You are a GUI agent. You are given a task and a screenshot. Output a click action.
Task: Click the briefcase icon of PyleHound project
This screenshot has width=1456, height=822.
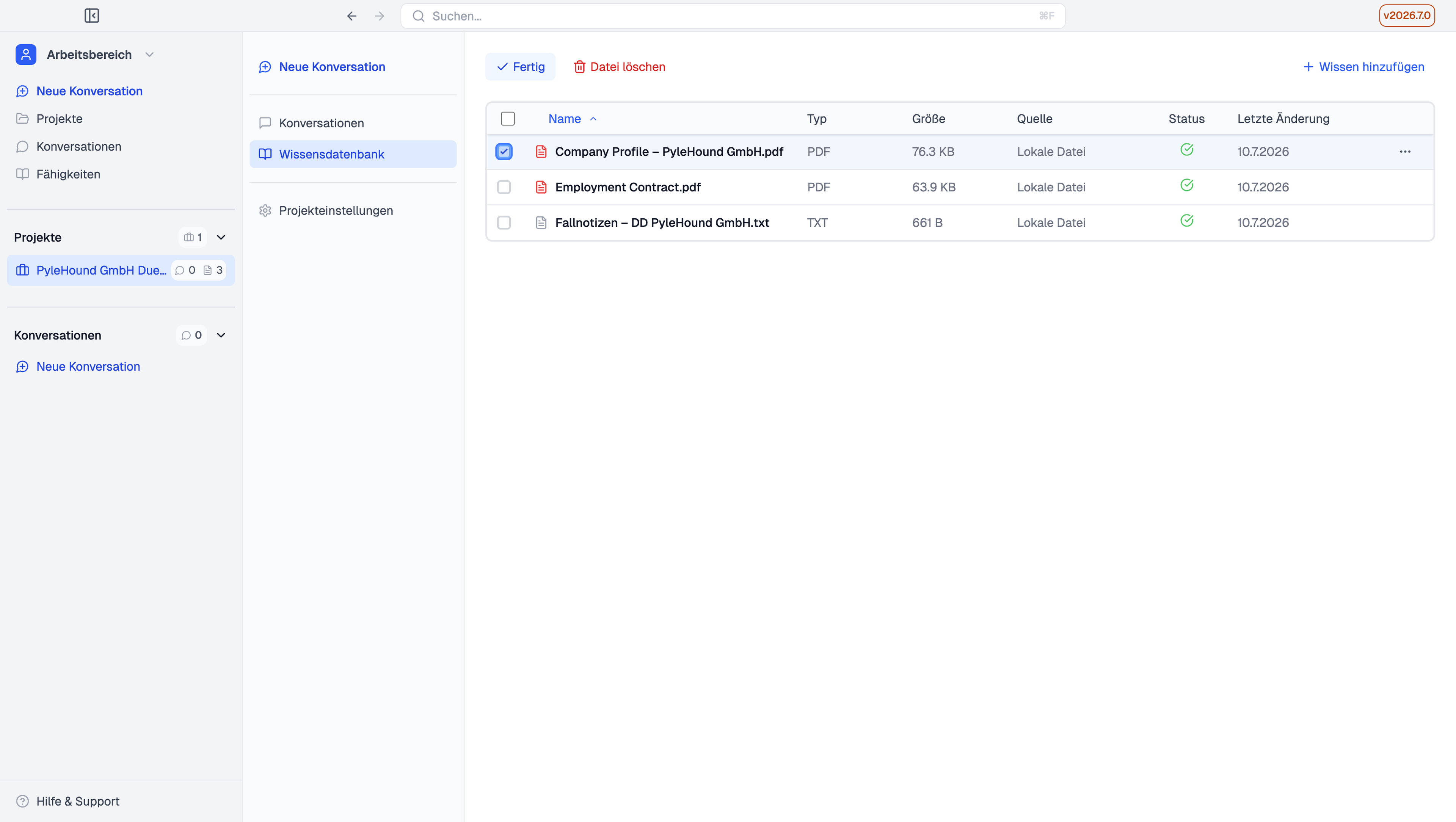tap(23, 270)
